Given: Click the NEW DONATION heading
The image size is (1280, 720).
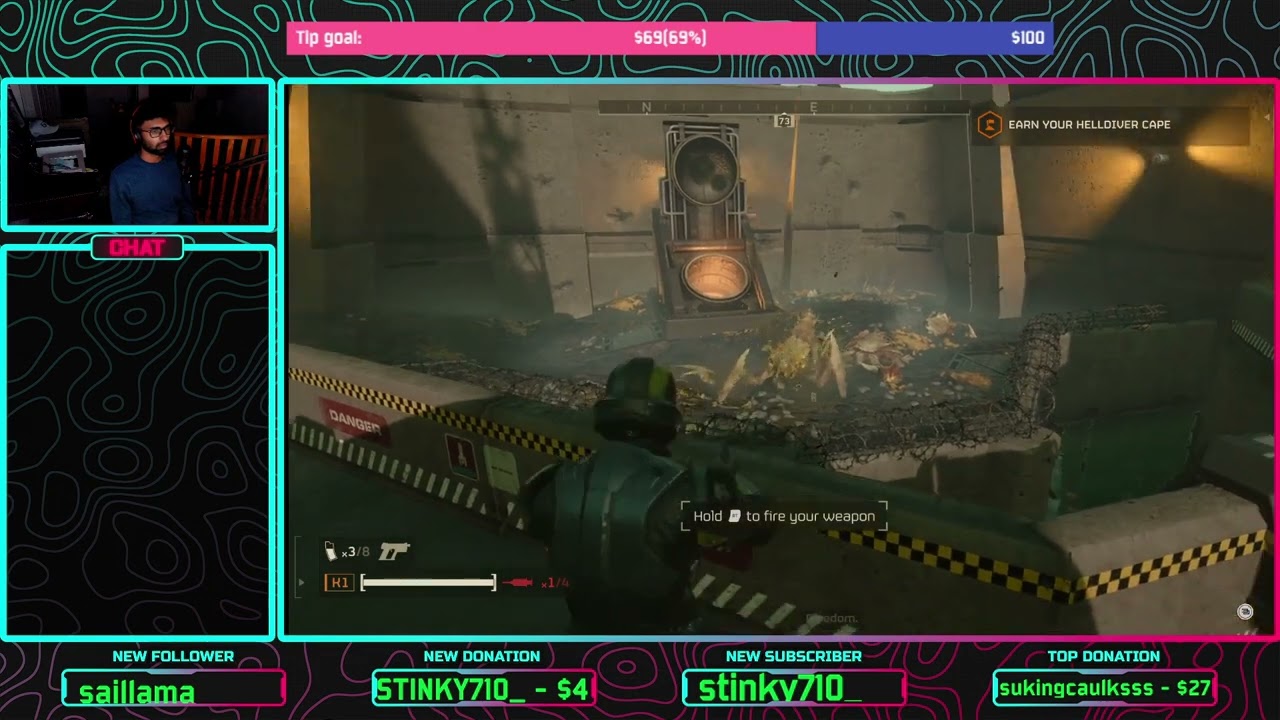Looking at the screenshot, I should tap(482, 656).
